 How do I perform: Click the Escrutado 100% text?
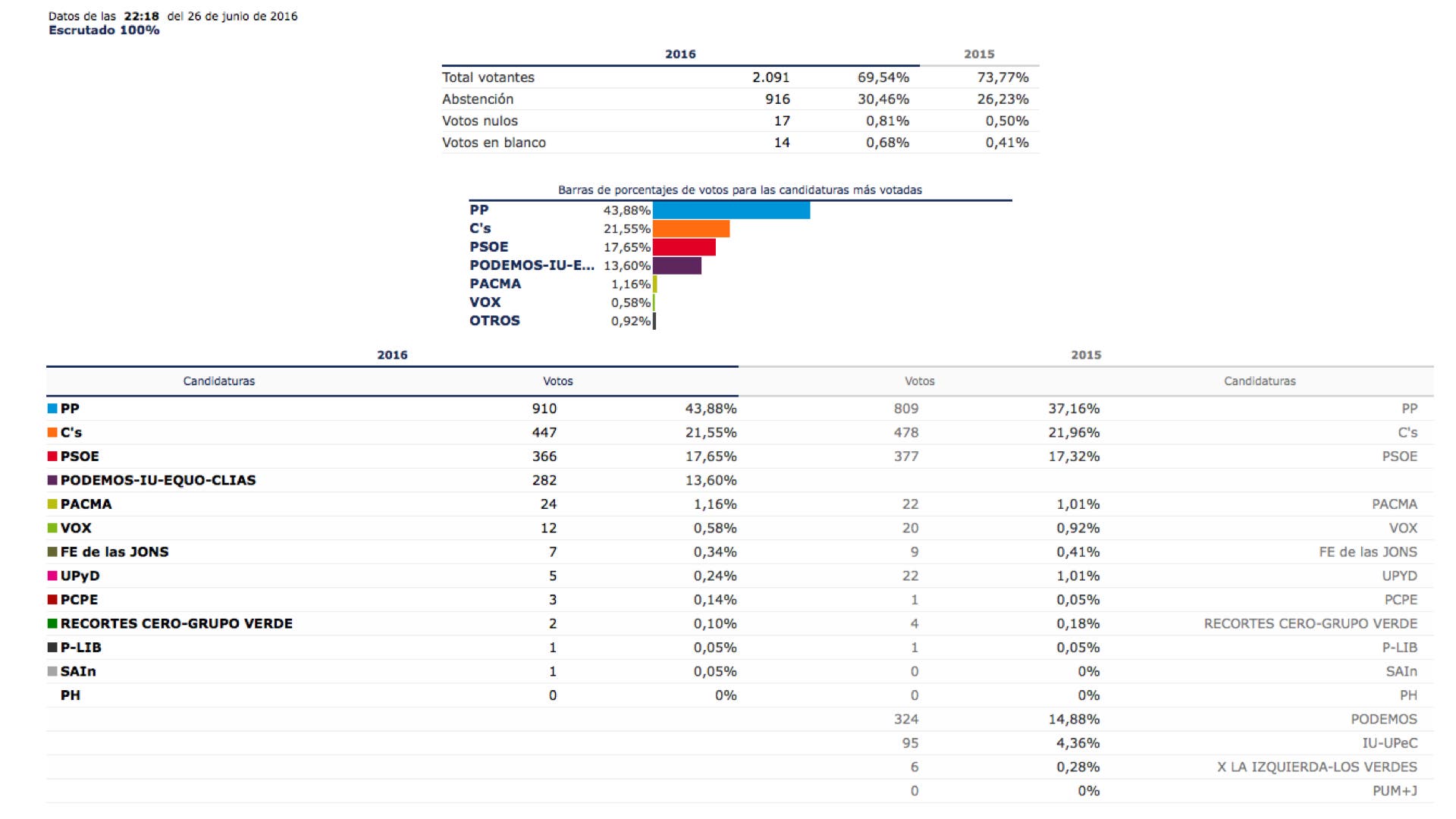(x=104, y=30)
